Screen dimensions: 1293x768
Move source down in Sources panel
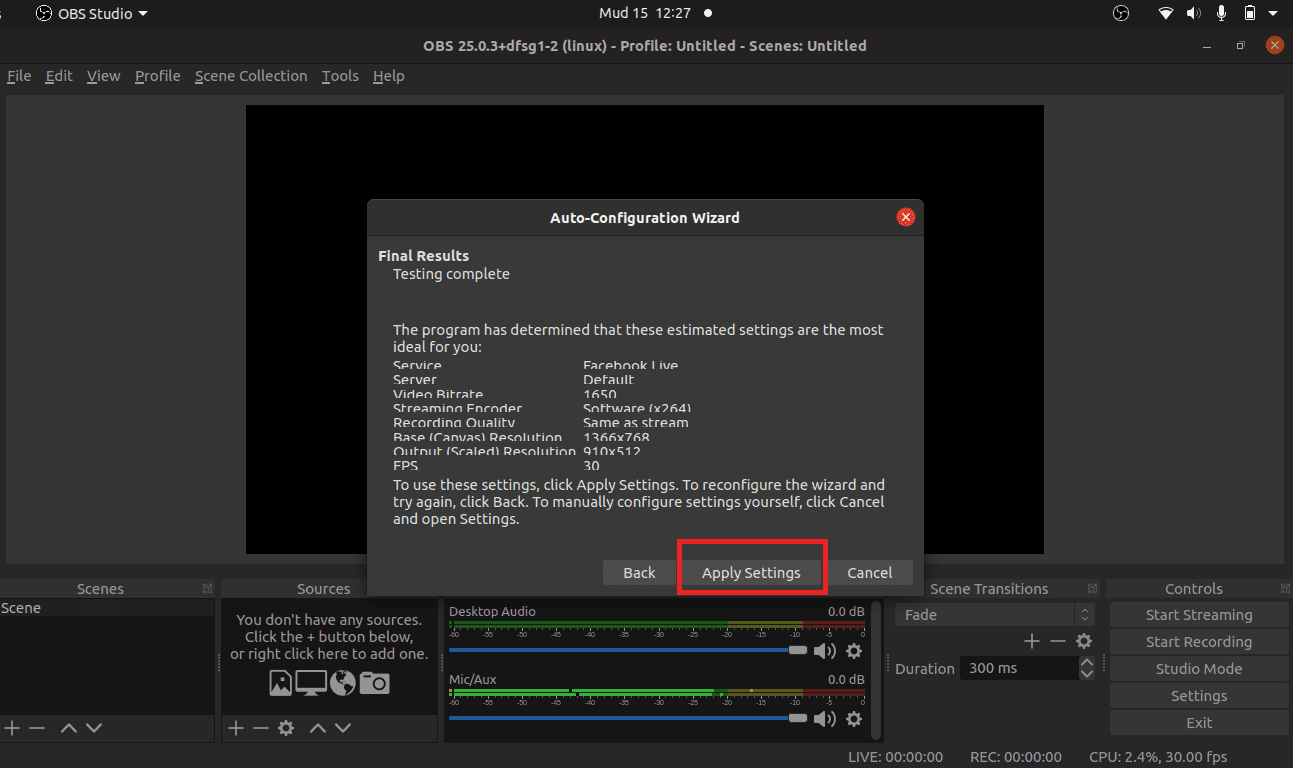tap(343, 728)
